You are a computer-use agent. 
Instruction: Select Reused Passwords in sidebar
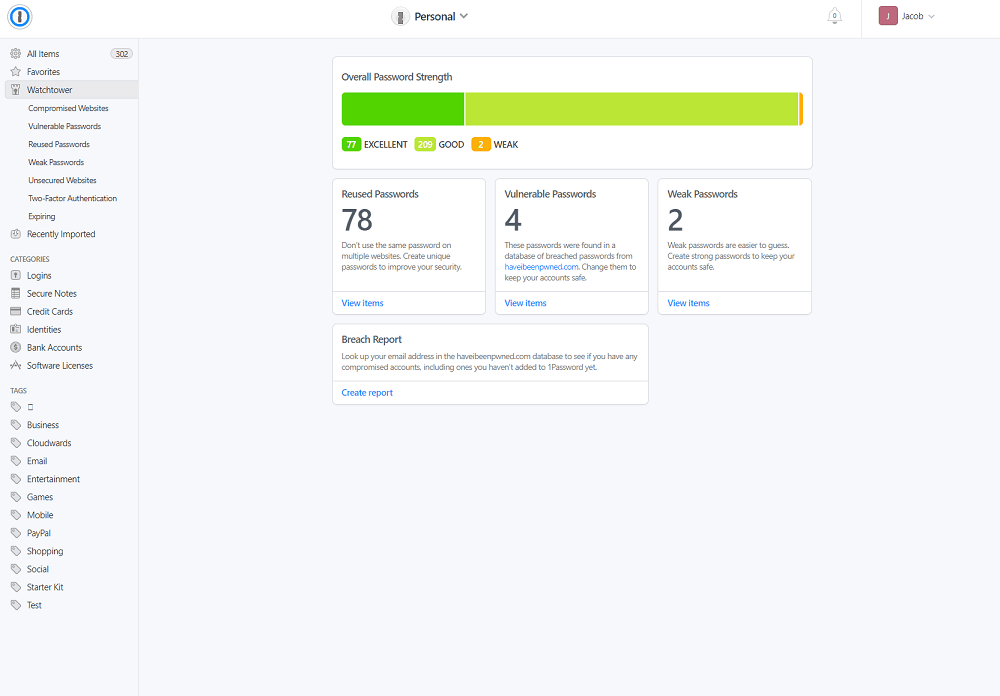59,144
